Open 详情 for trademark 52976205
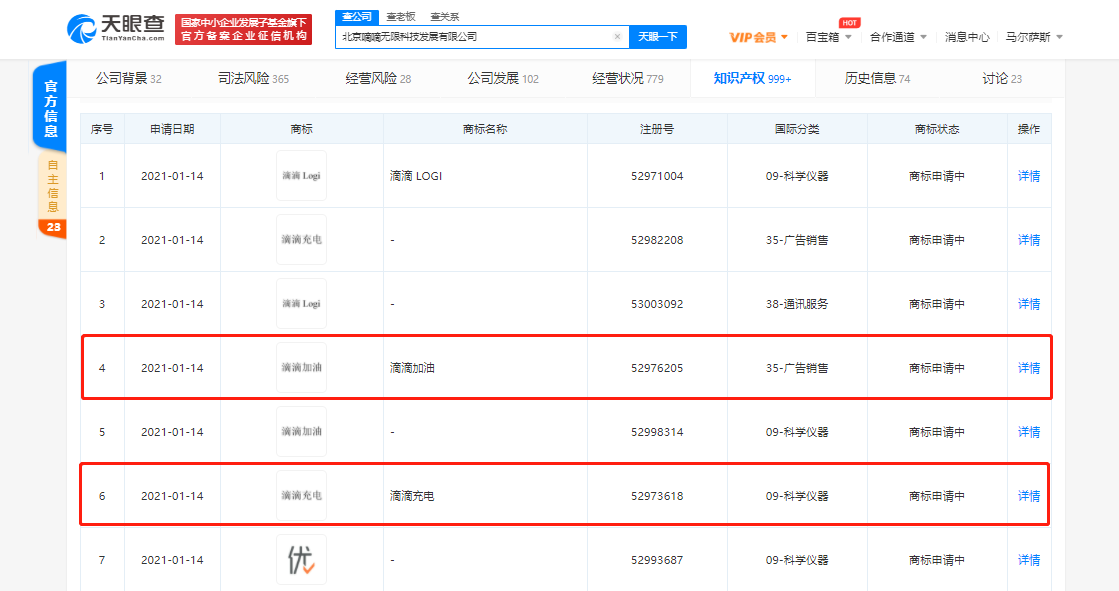1119x591 pixels. click(1028, 368)
